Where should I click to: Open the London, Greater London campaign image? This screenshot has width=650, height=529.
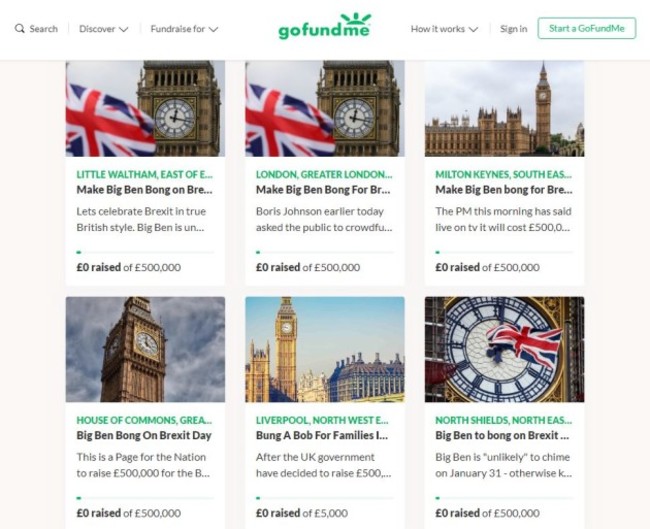coord(325,109)
